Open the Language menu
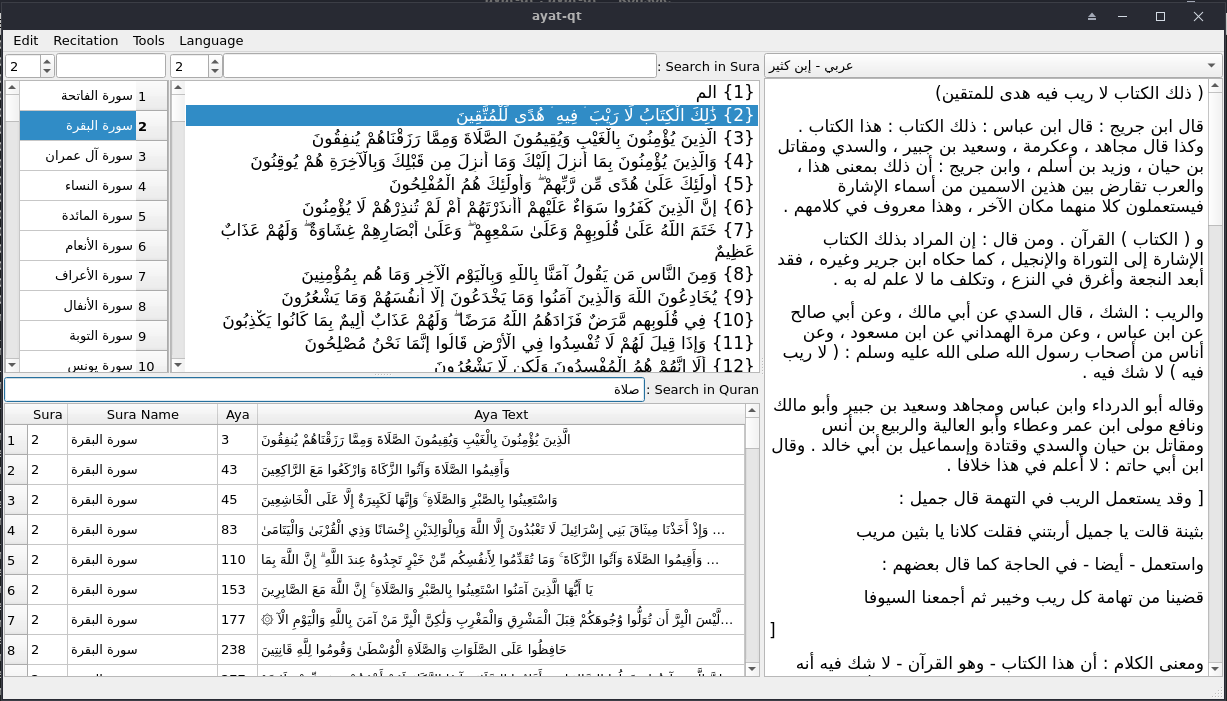The image size is (1227, 701). point(211,41)
